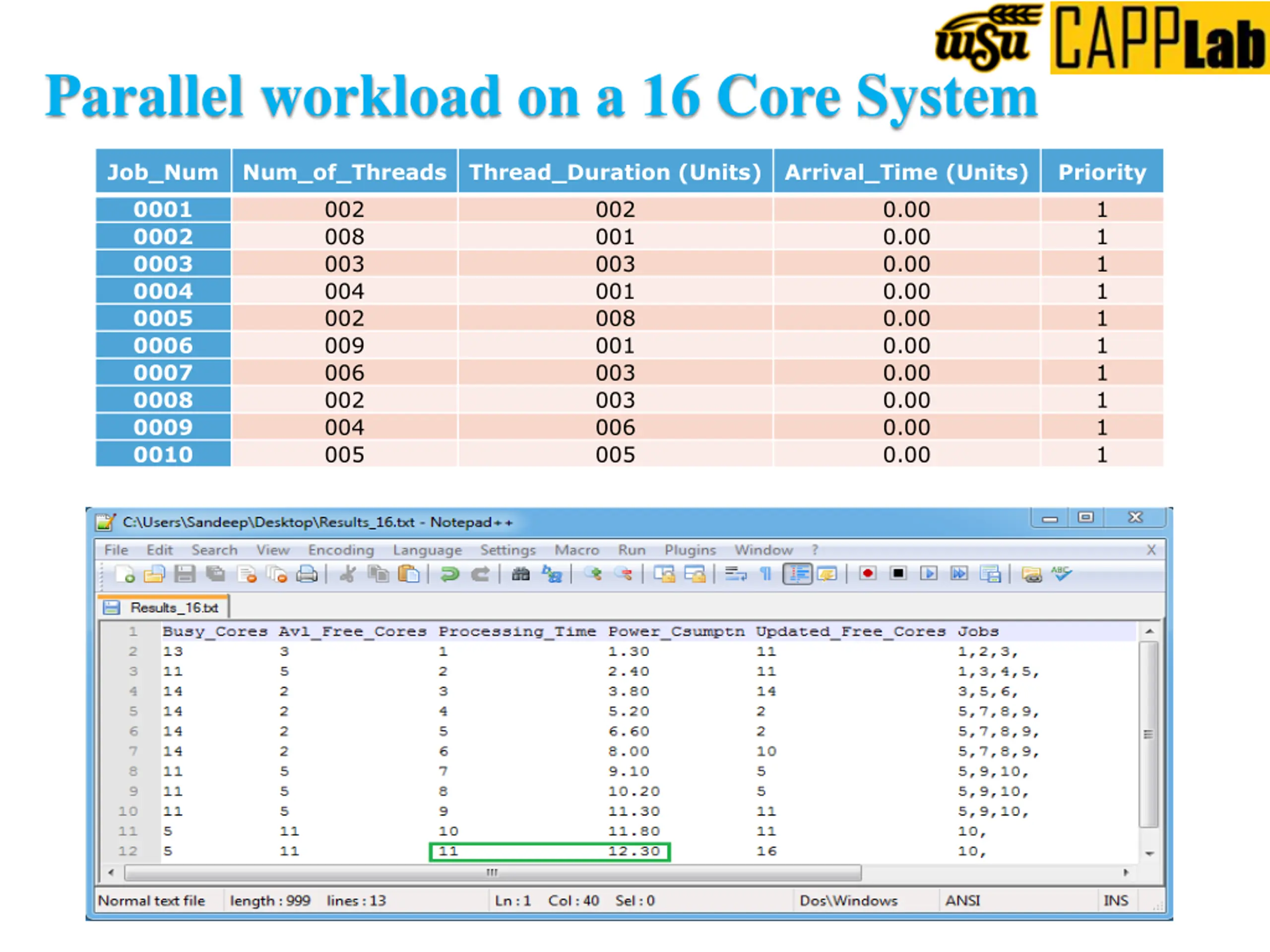1270x952 pixels.
Task: Click the 'Ln : 1' status bar entry
Action: click(512, 900)
